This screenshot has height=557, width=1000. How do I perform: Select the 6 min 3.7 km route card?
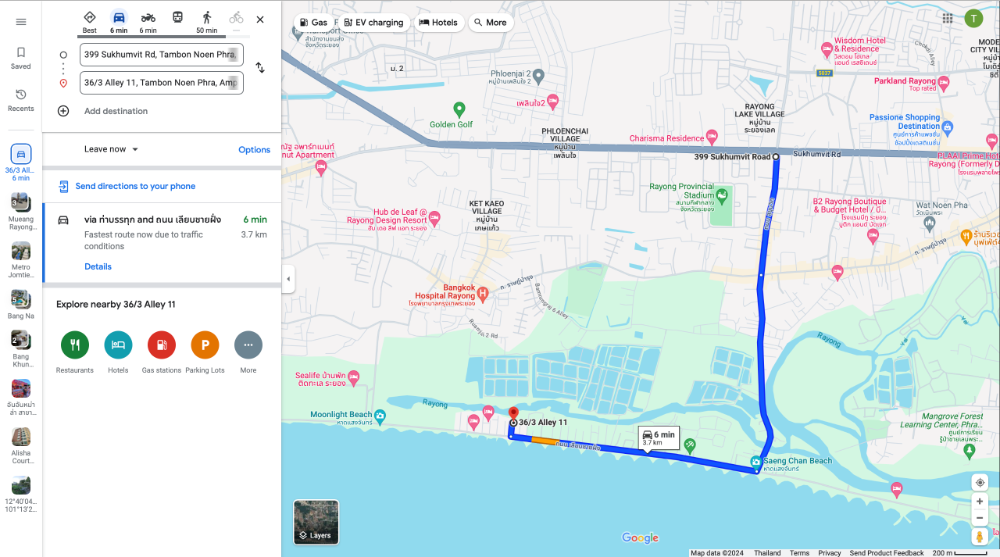click(163, 242)
